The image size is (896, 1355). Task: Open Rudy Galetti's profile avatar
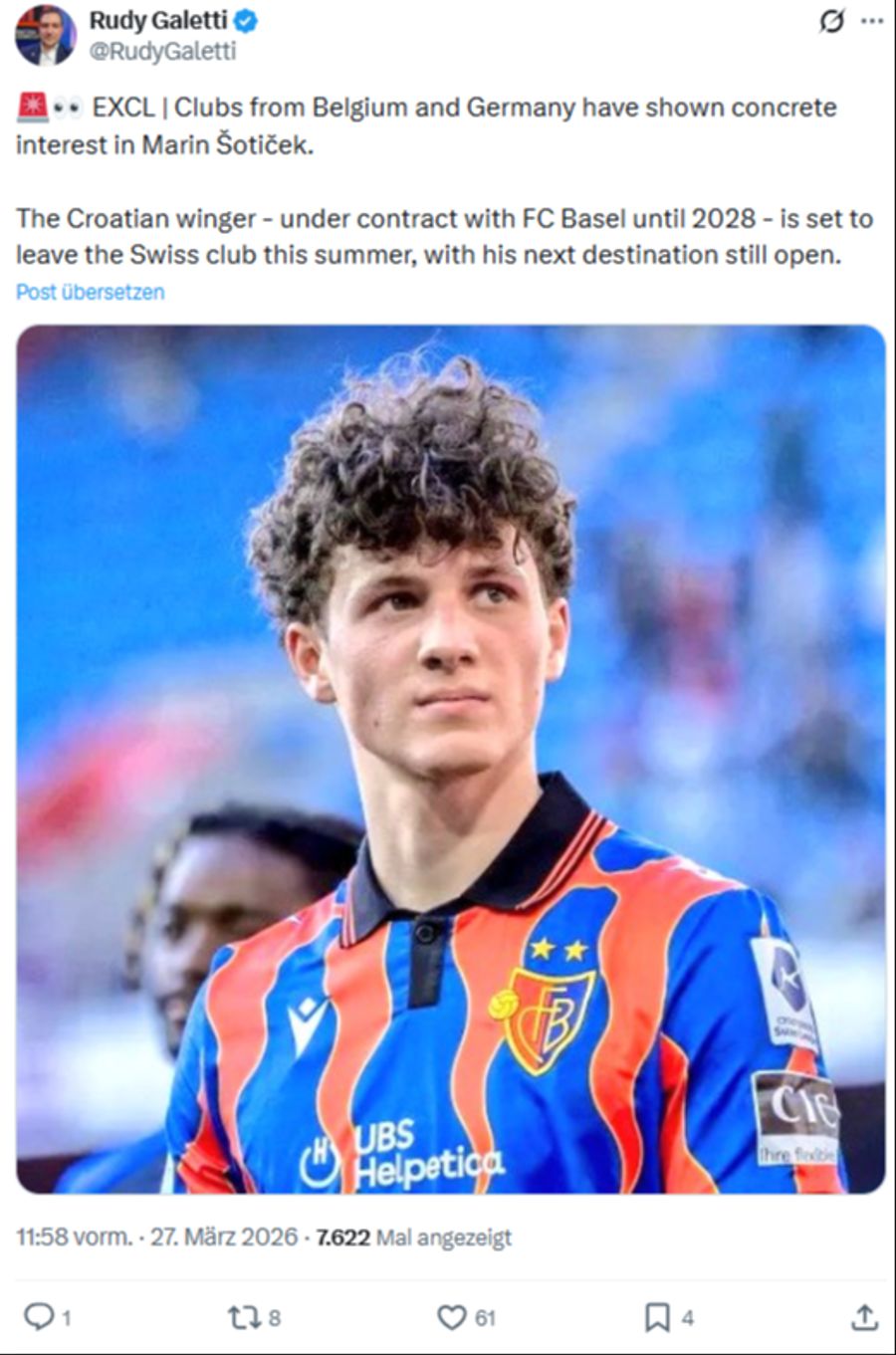[x=45, y=35]
